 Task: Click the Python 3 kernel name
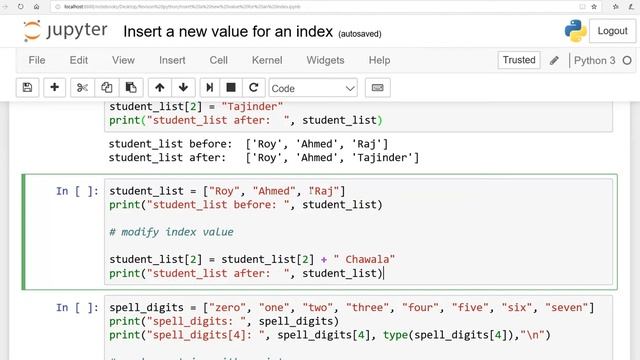pyautogui.click(x=594, y=60)
